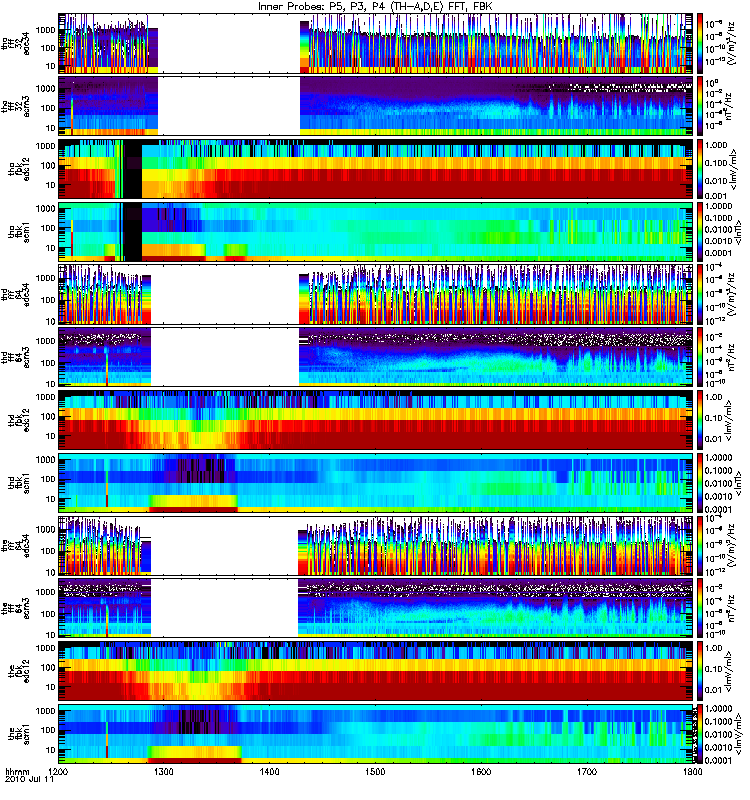Click the 'thd fbk edc12' axis label
Screen dimensions: 750x800
(x=19, y=420)
